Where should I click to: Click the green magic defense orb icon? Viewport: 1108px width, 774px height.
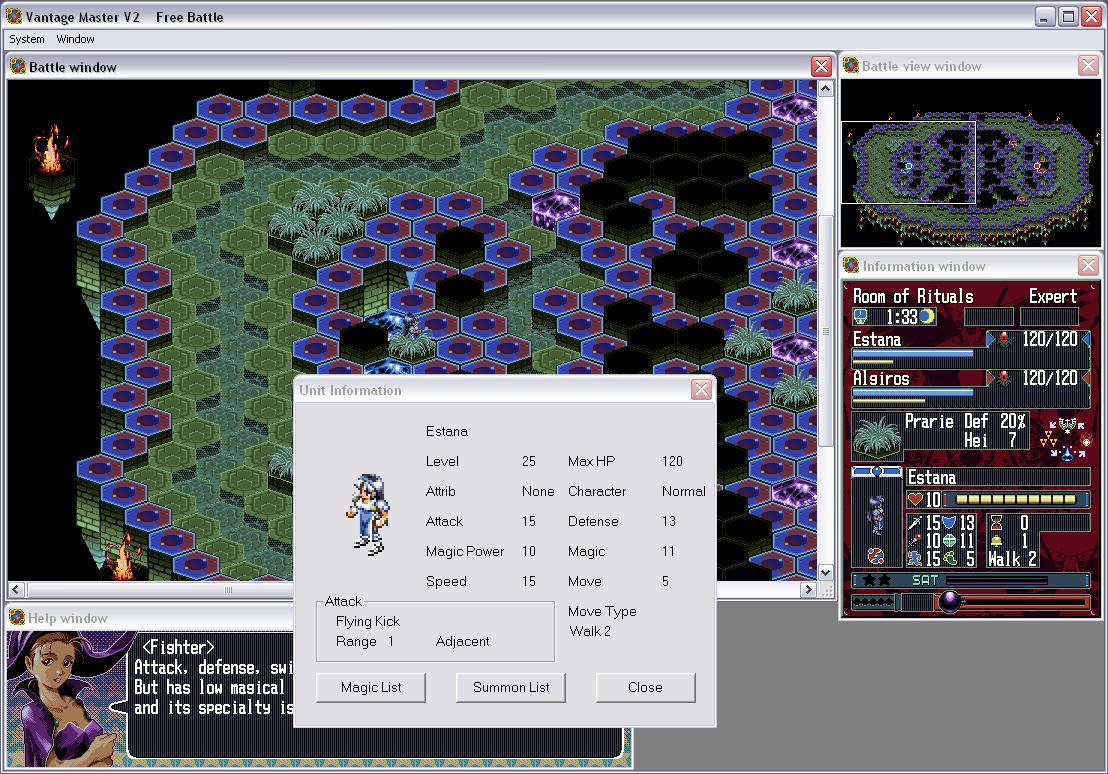point(949,541)
